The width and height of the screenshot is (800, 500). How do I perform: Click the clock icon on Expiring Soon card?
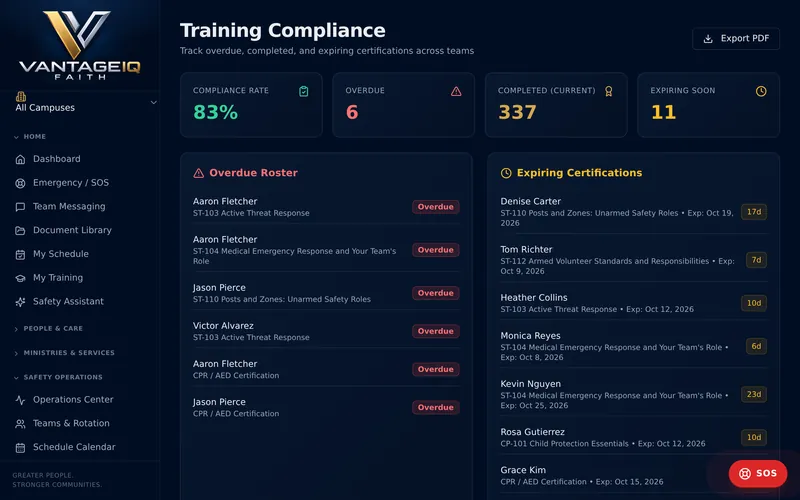(761, 91)
